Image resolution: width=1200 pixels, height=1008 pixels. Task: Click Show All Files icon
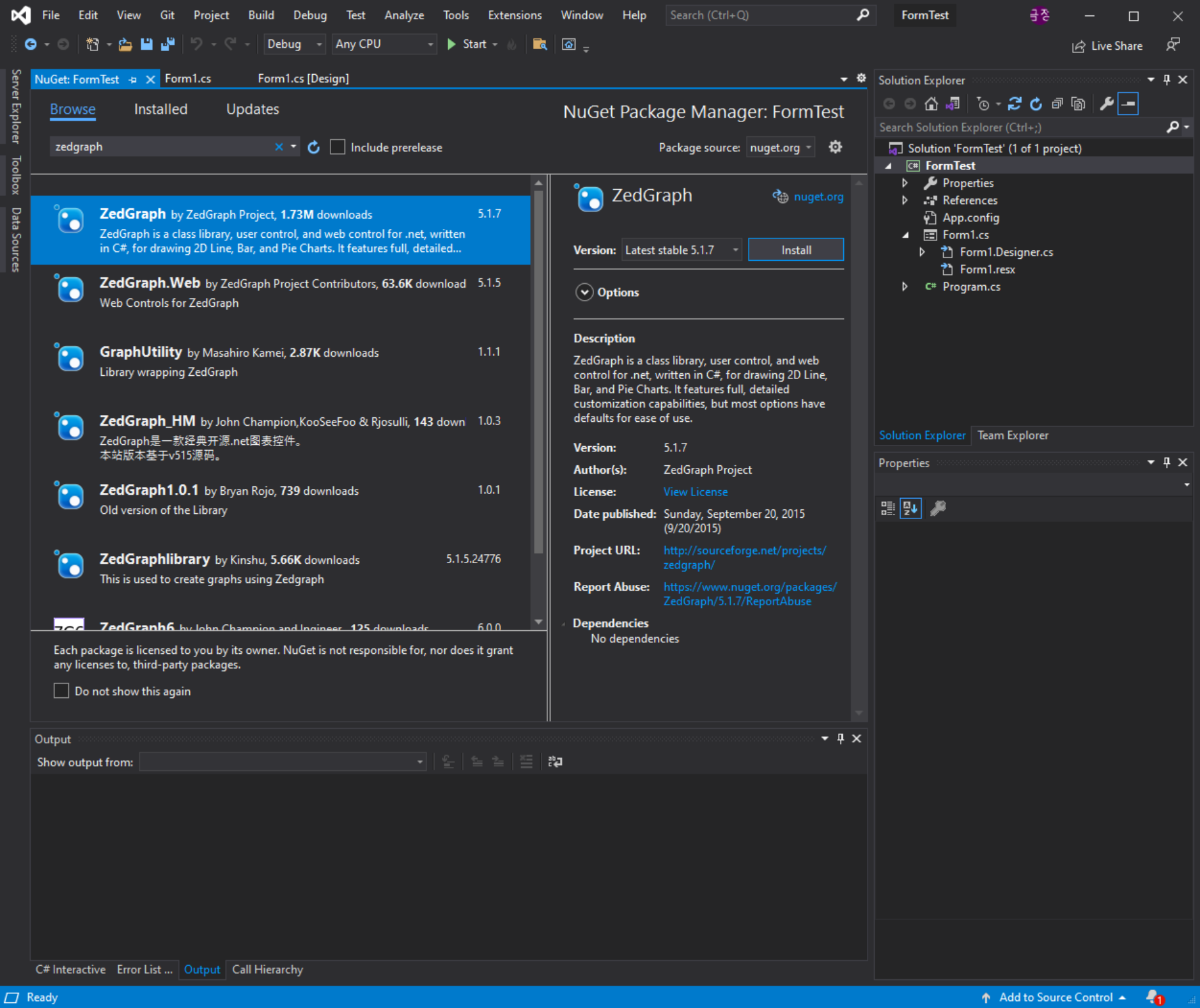pos(1078,104)
